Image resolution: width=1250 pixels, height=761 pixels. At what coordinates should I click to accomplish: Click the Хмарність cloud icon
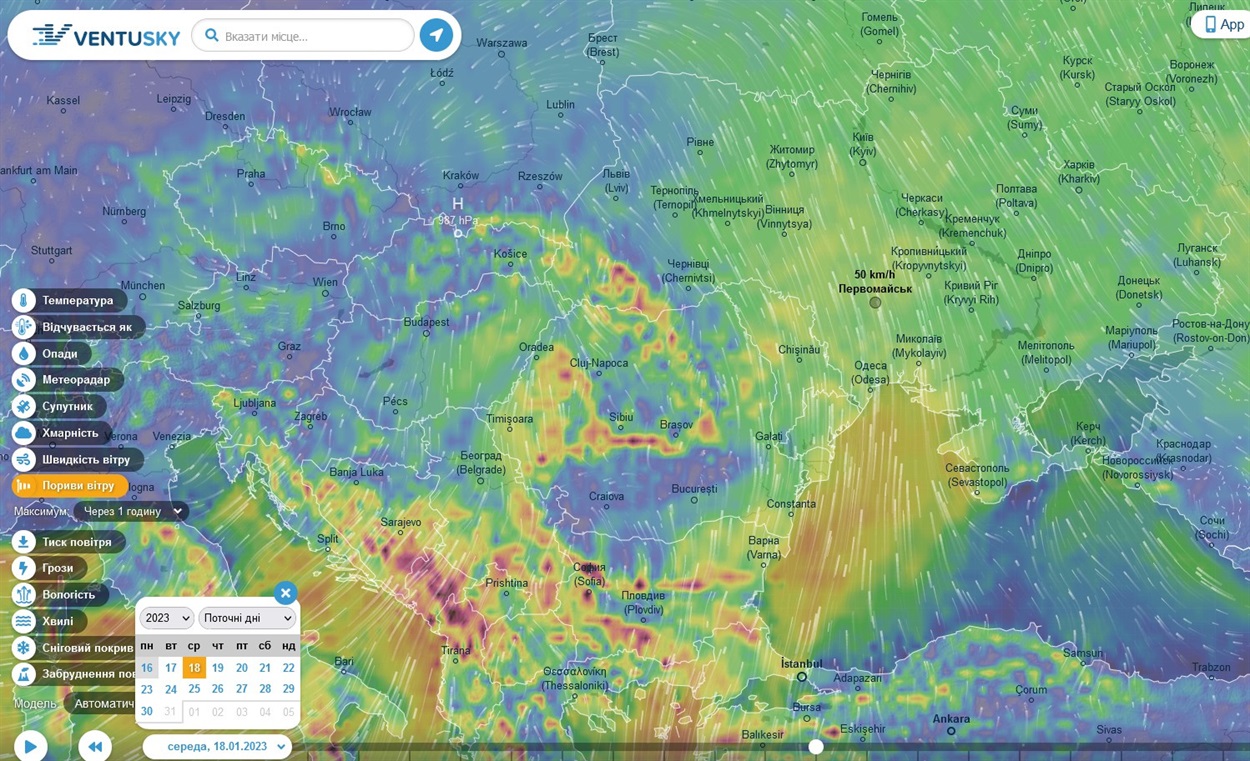24,433
